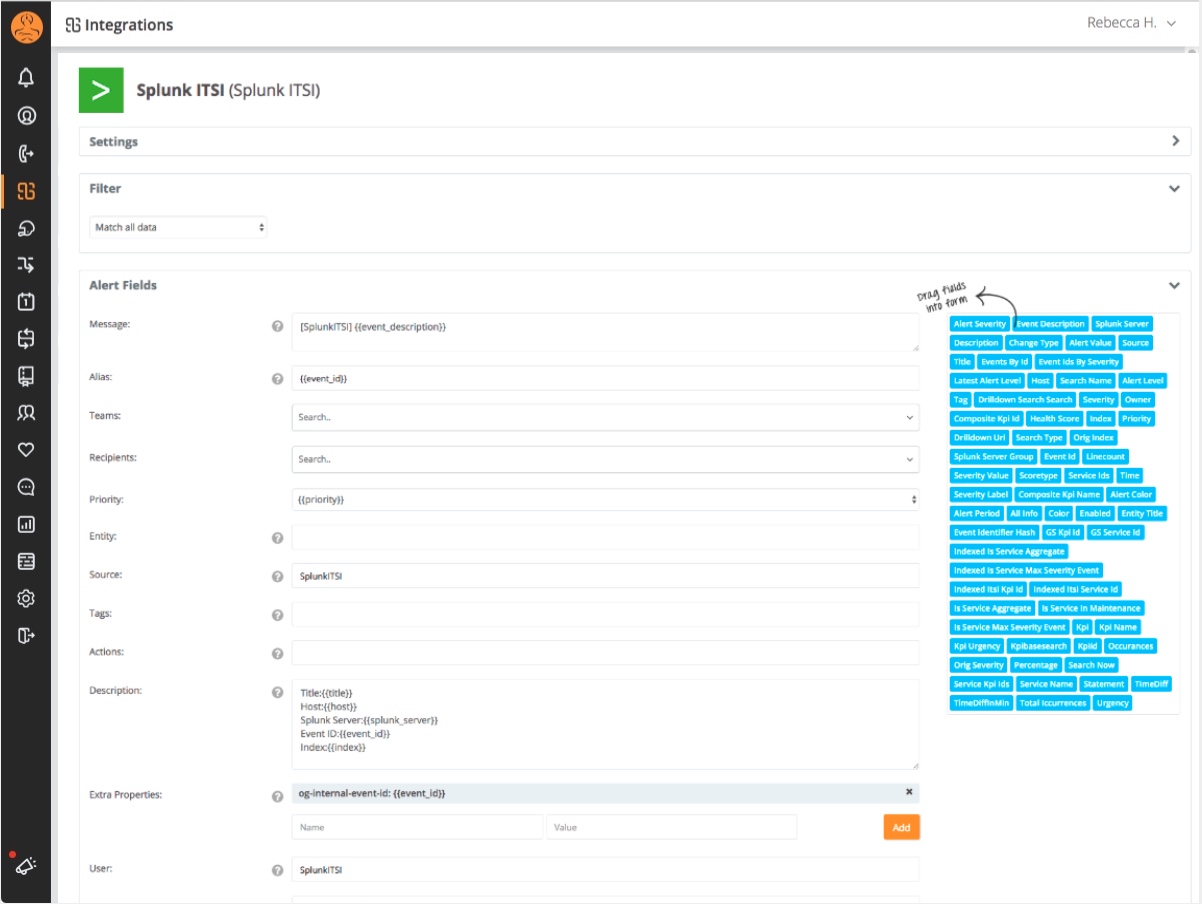Screen dimensions: 1202x904
Task: Click help icon next to Alias
Action: click(x=278, y=379)
